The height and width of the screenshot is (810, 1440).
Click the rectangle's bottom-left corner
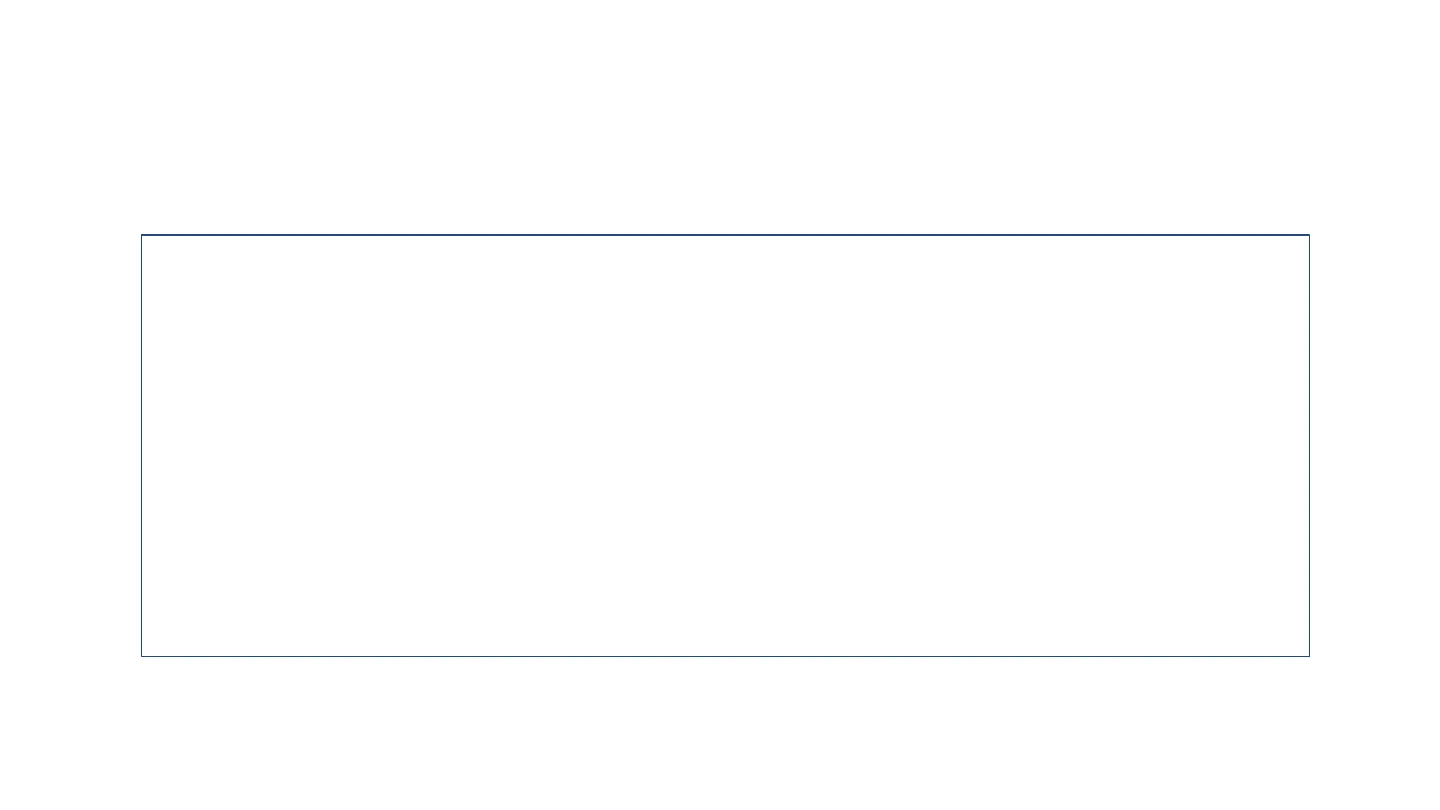[x=141, y=656]
